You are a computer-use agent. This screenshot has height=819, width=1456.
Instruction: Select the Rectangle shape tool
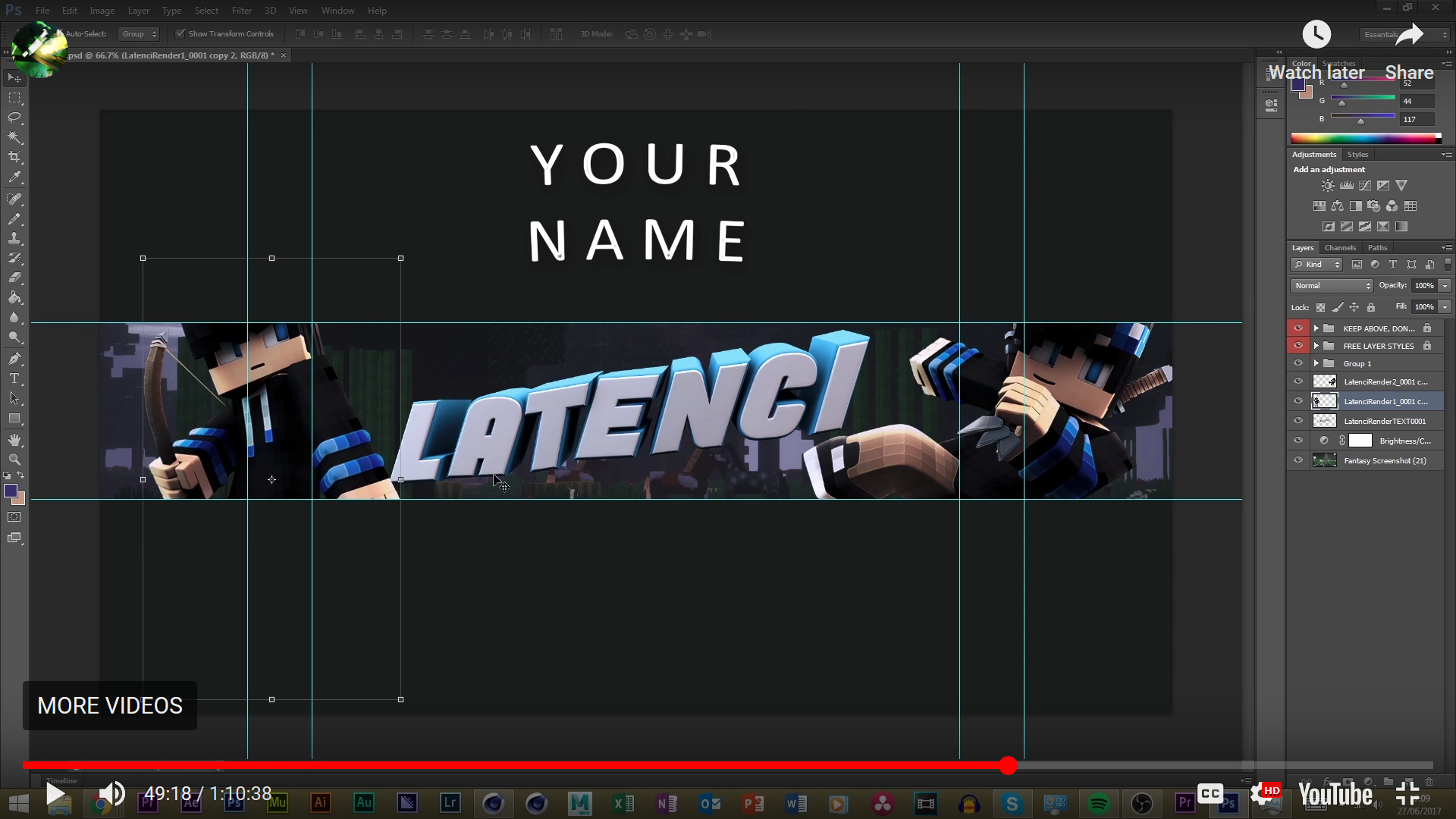point(14,419)
